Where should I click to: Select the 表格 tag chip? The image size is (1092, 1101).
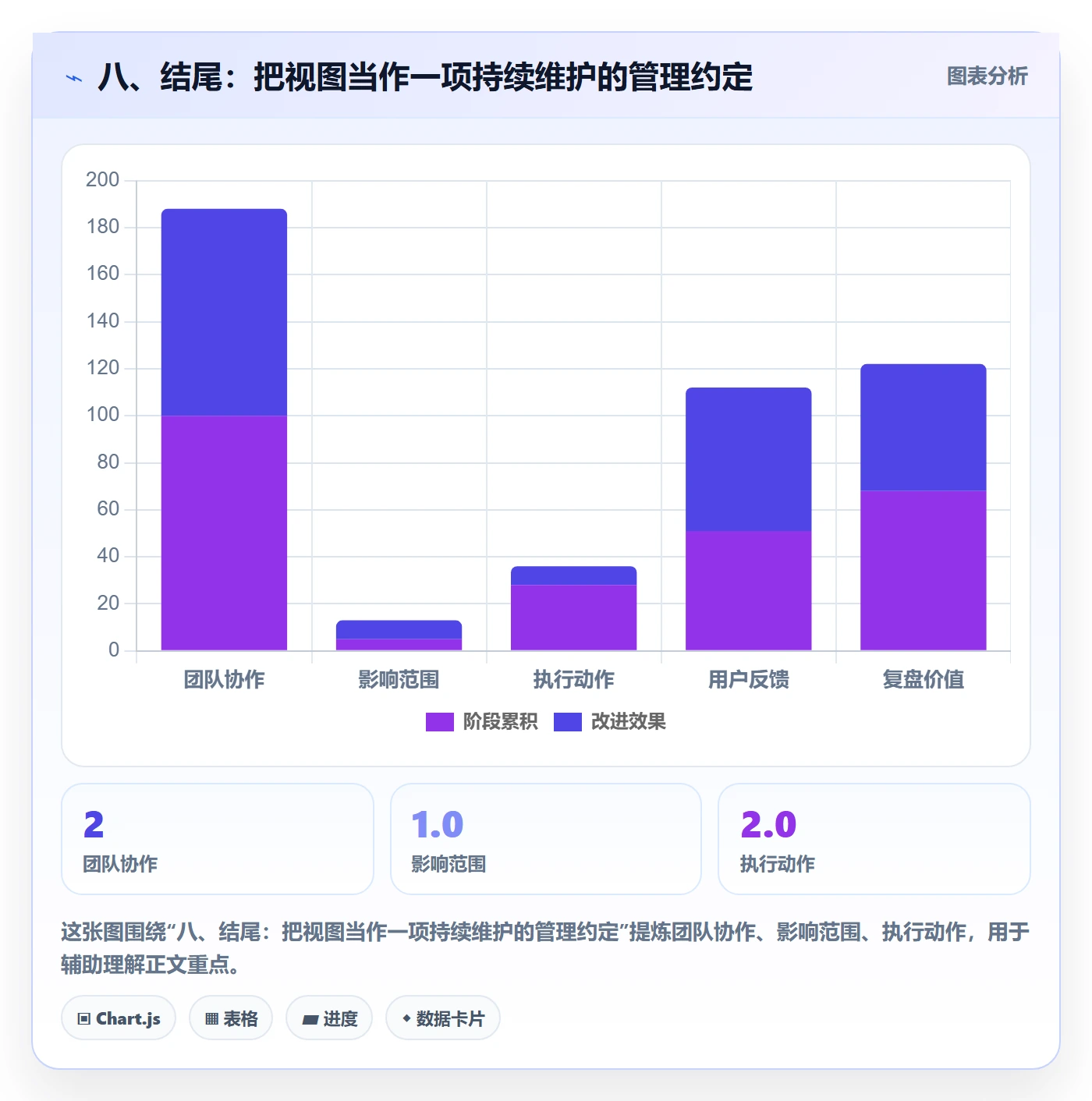[x=231, y=1018]
